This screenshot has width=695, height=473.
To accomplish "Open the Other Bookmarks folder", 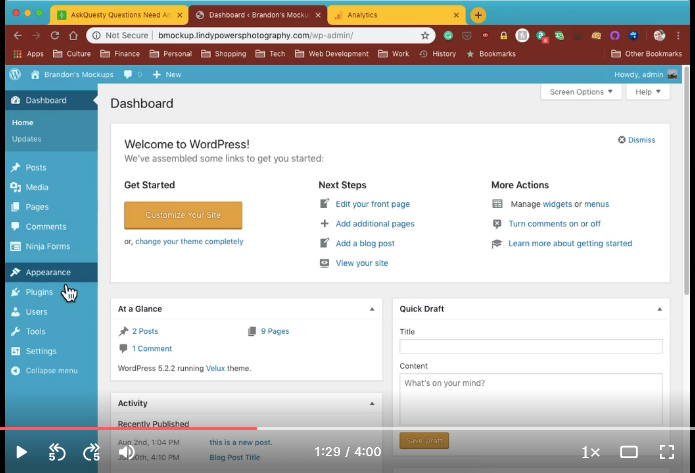I will tap(646, 54).
